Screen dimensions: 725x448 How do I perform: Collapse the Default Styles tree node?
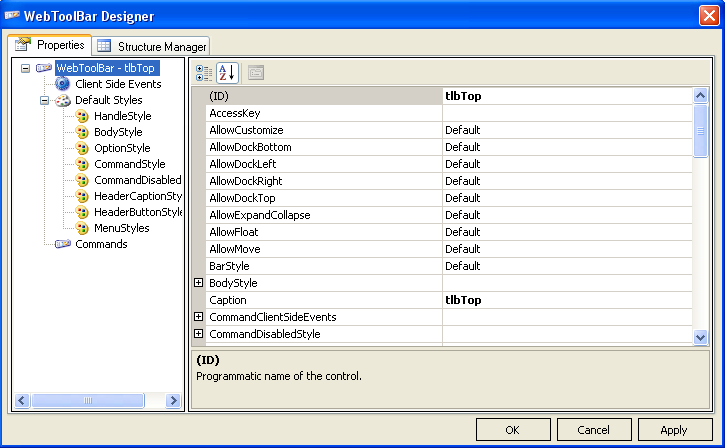(x=44, y=100)
